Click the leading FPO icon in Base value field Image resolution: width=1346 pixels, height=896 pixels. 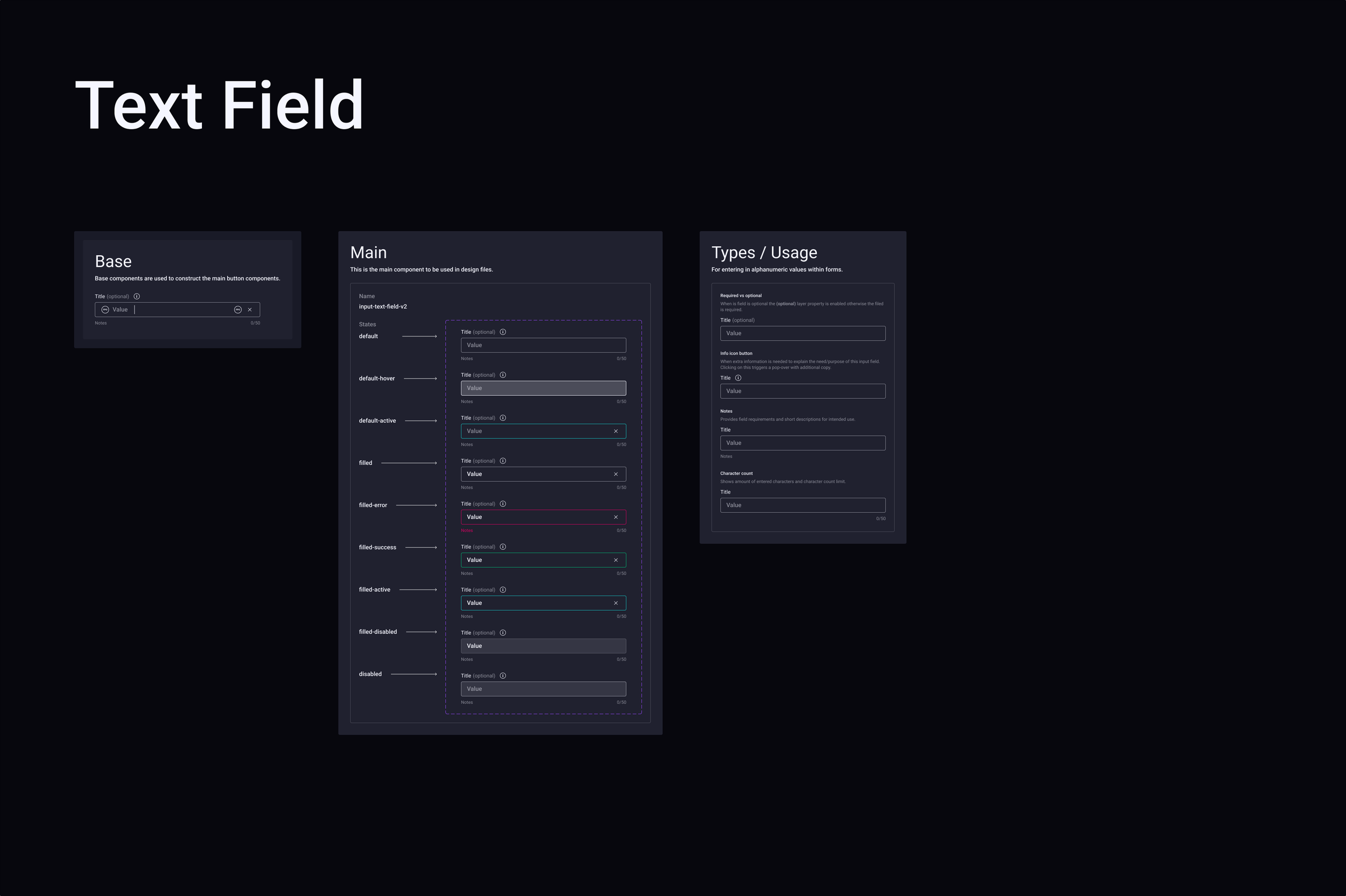[x=104, y=309]
